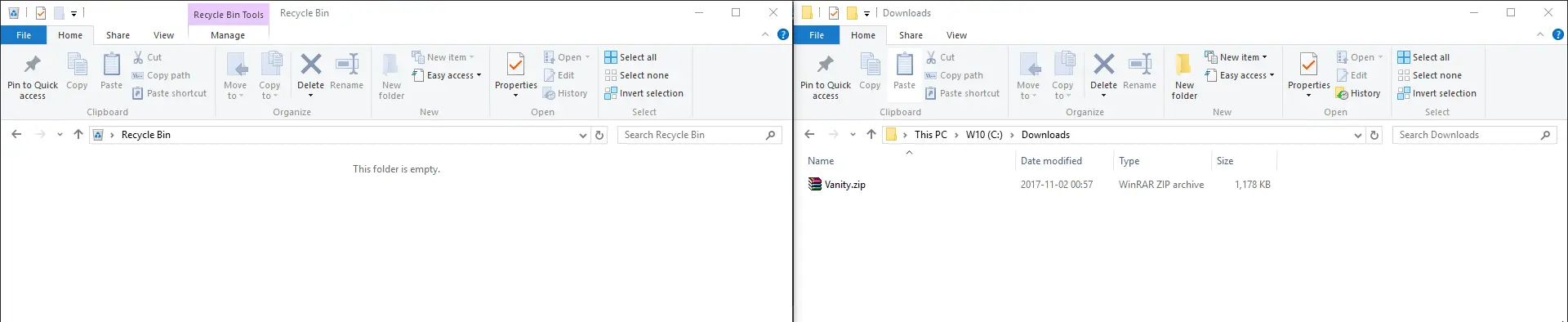Screen dimensions: 1568x322
Task: Click Invert selection in Recycle Bin window
Action: coord(644,93)
